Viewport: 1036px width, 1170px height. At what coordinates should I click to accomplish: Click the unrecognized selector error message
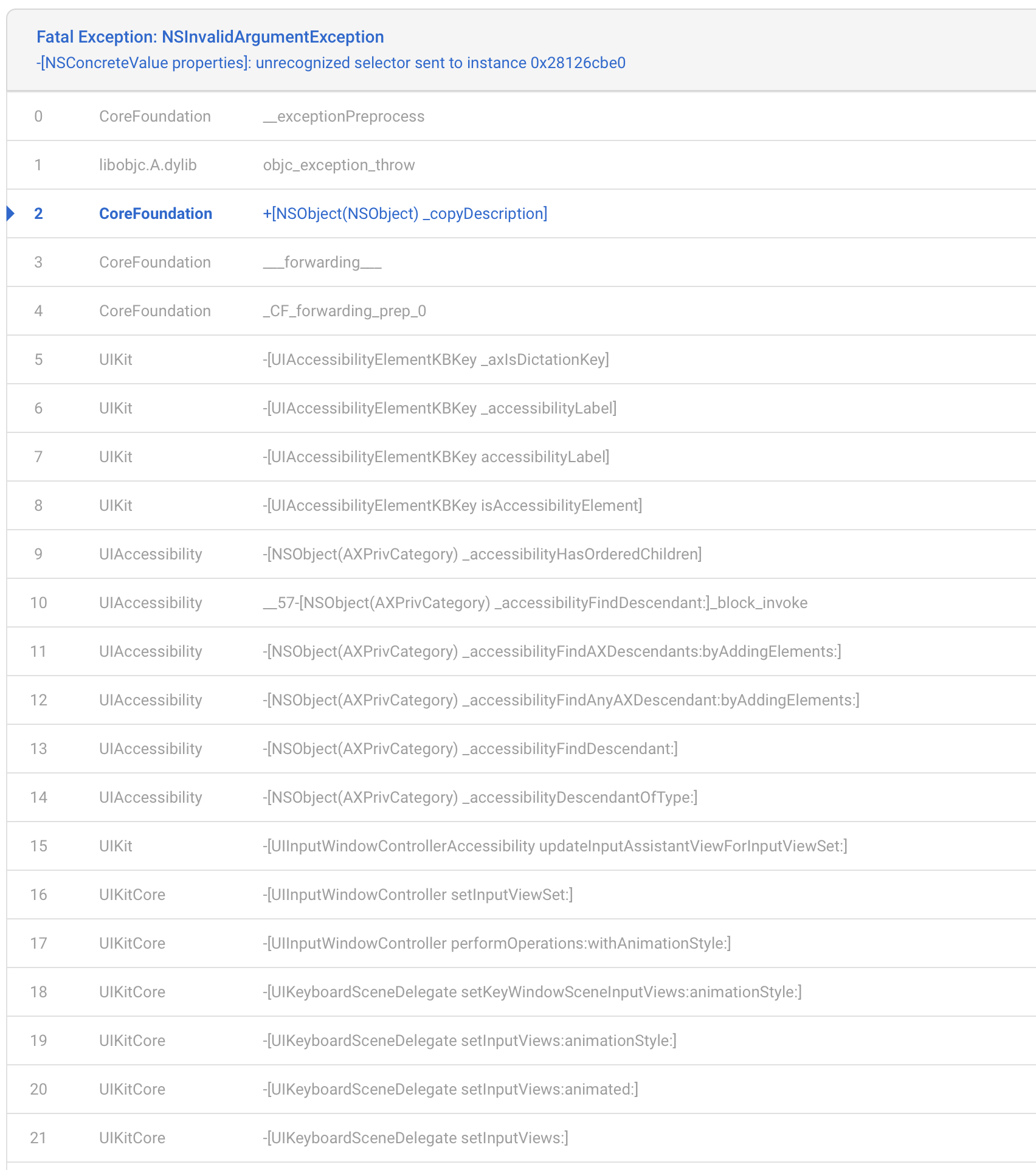pyautogui.click(x=331, y=63)
